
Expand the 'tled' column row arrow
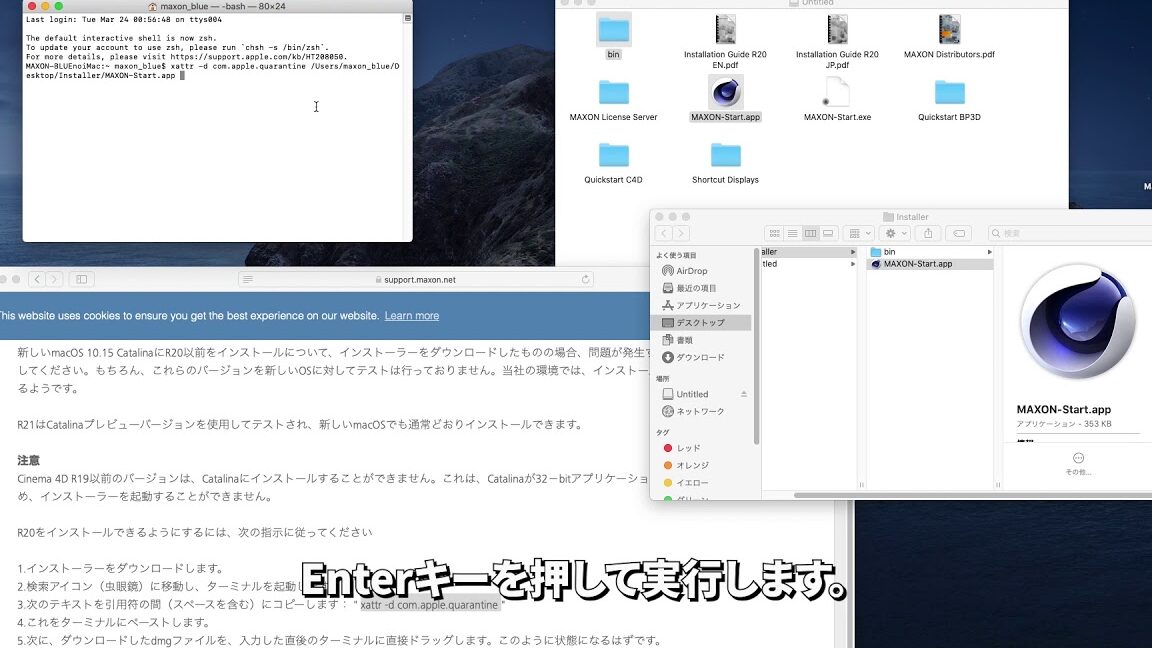tap(852, 264)
